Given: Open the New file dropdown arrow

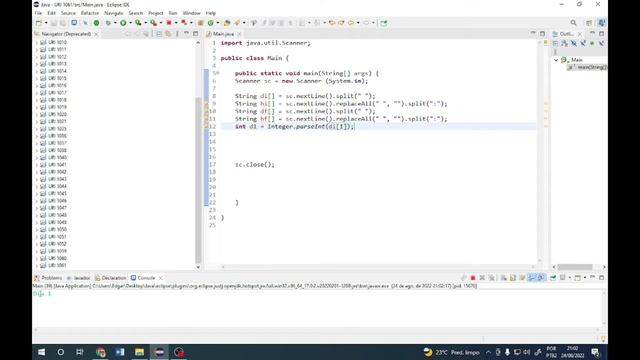Looking at the screenshot, I should pos(46,23).
